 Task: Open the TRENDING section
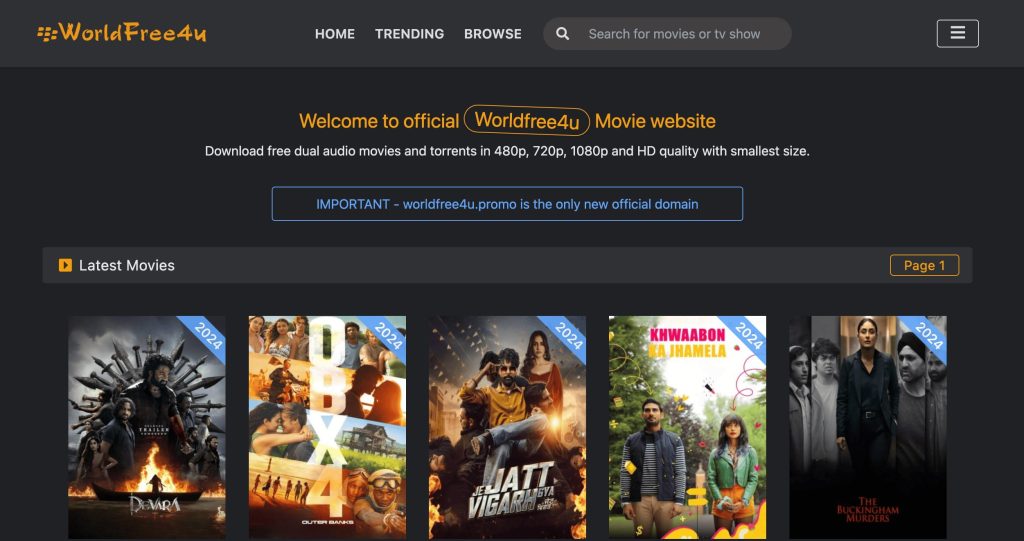click(409, 34)
